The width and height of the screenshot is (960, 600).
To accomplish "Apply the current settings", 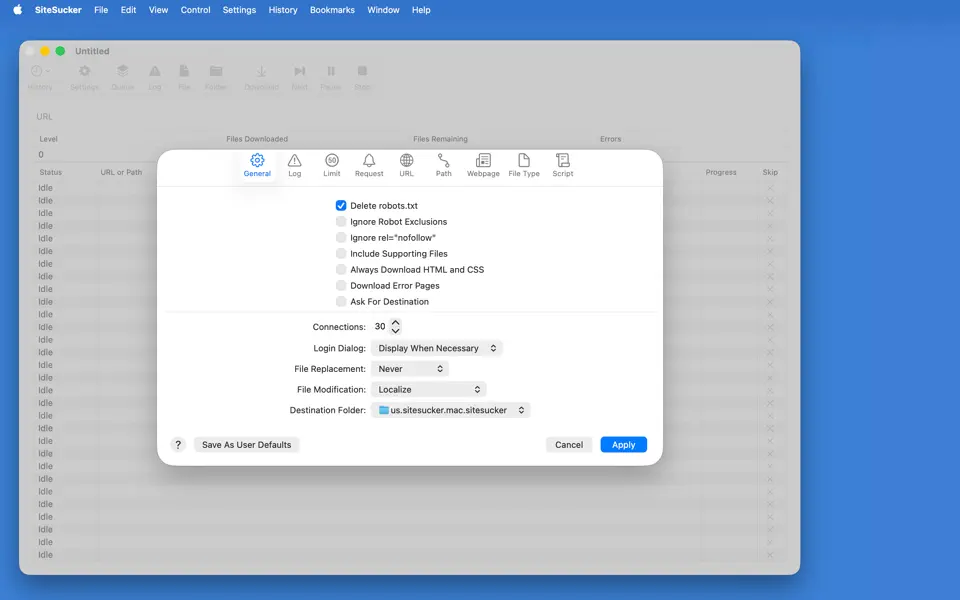I will coord(623,444).
